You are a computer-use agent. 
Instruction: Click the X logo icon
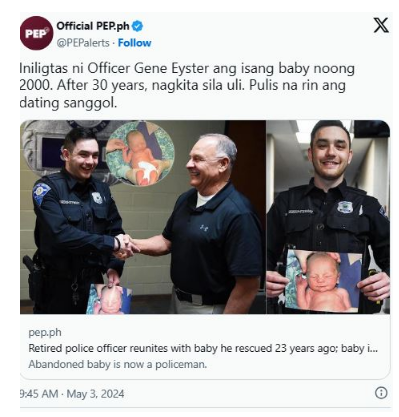pos(381,25)
